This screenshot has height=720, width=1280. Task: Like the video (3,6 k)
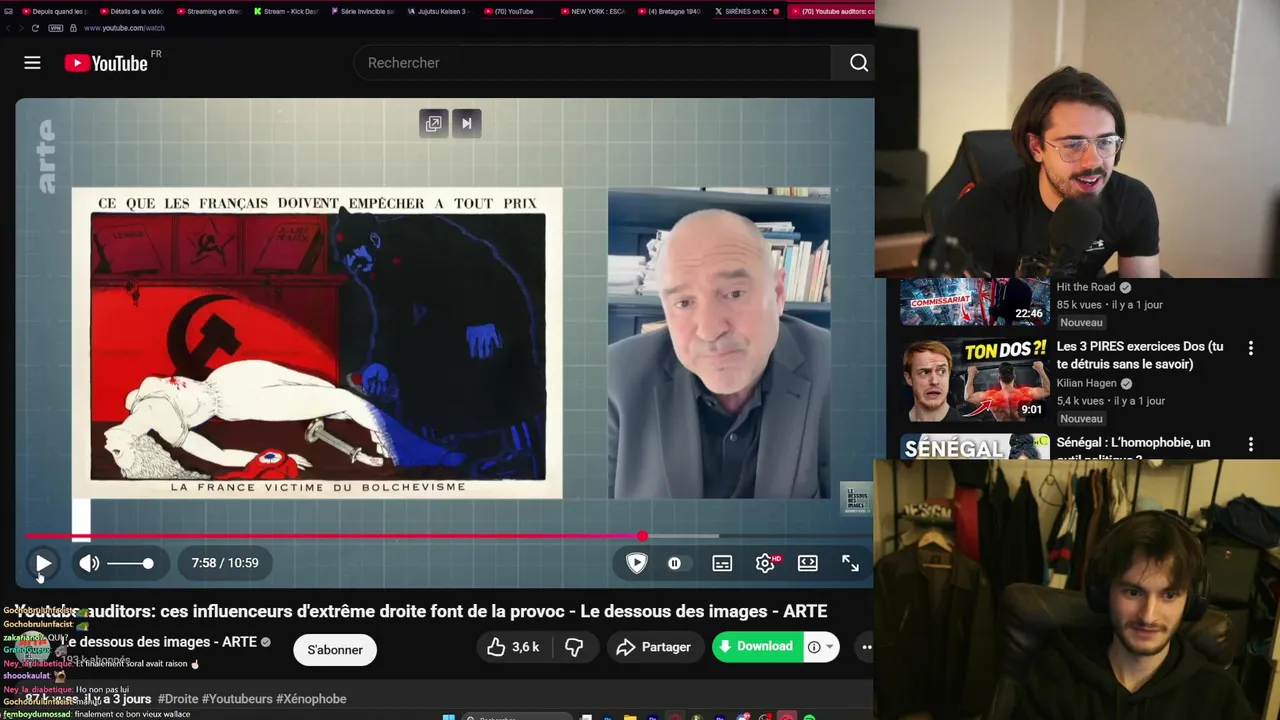tap(513, 647)
